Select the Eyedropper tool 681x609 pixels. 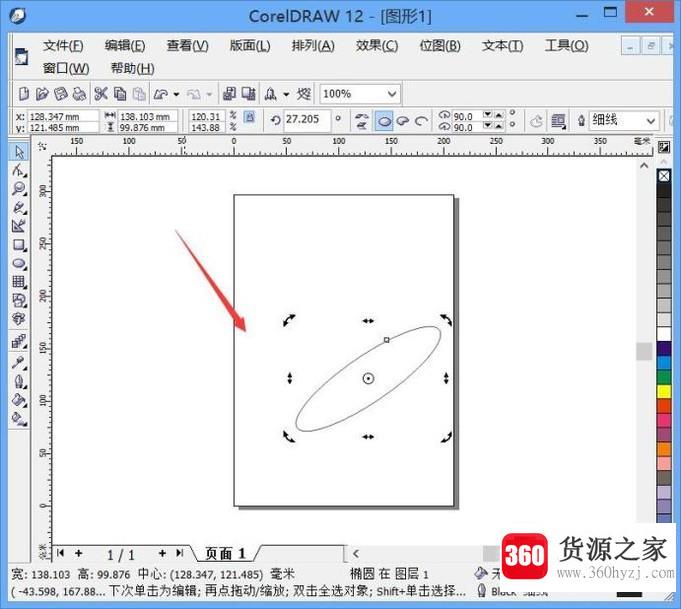click(x=19, y=362)
